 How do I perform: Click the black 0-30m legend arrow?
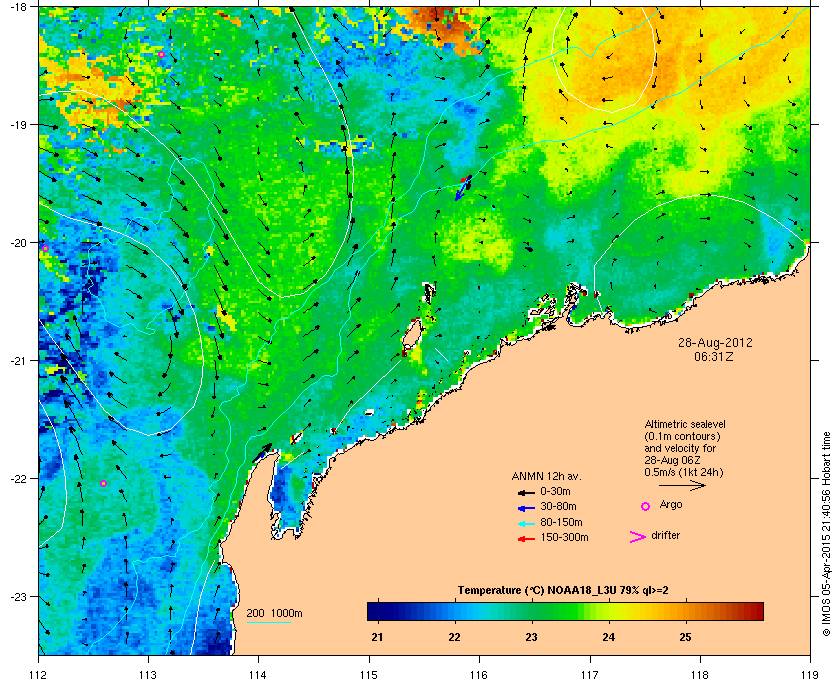pyautogui.click(x=527, y=492)
